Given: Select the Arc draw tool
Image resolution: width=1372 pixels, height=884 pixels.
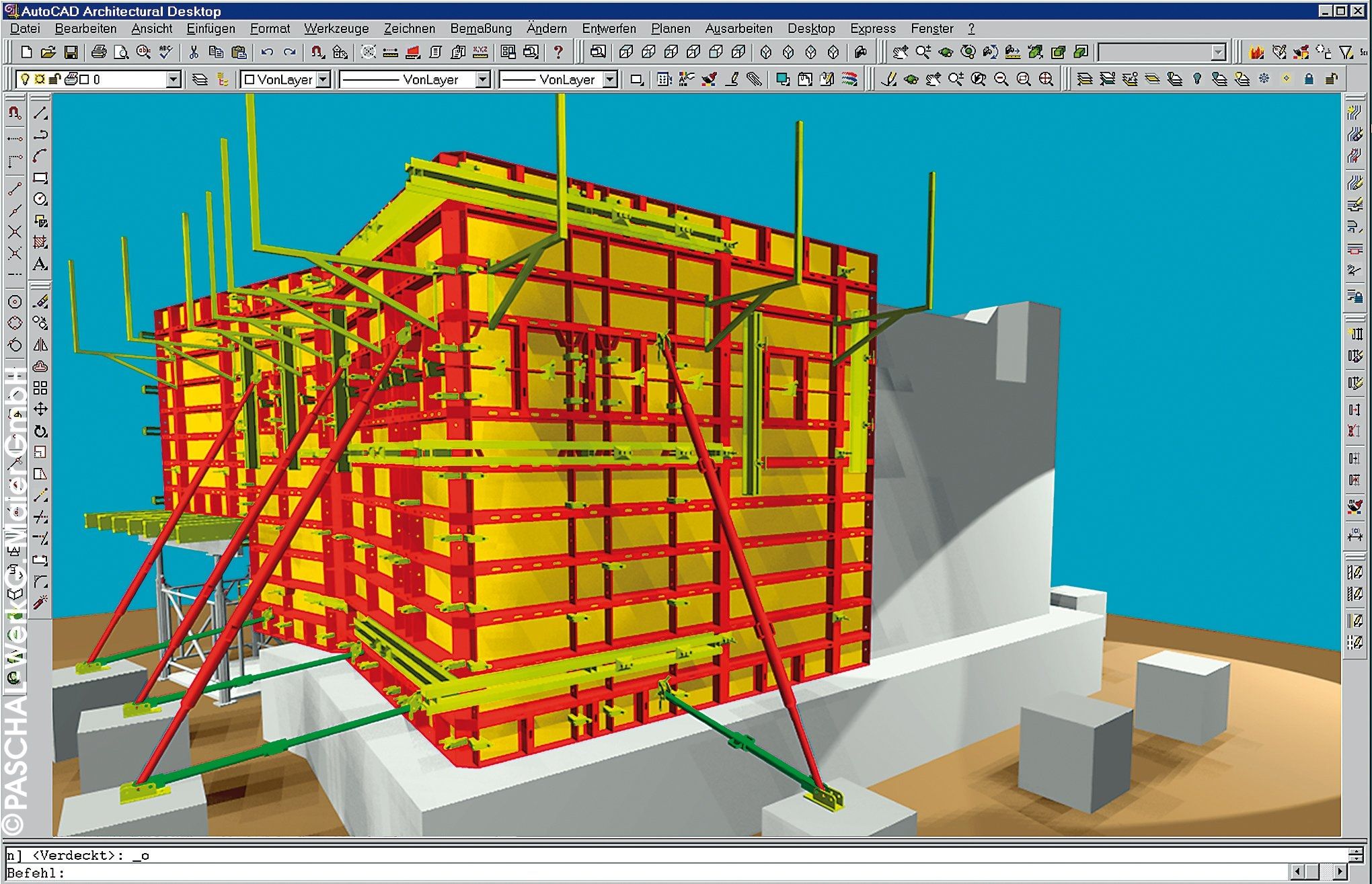Looking at the screenshot, I should pos(40,156).
